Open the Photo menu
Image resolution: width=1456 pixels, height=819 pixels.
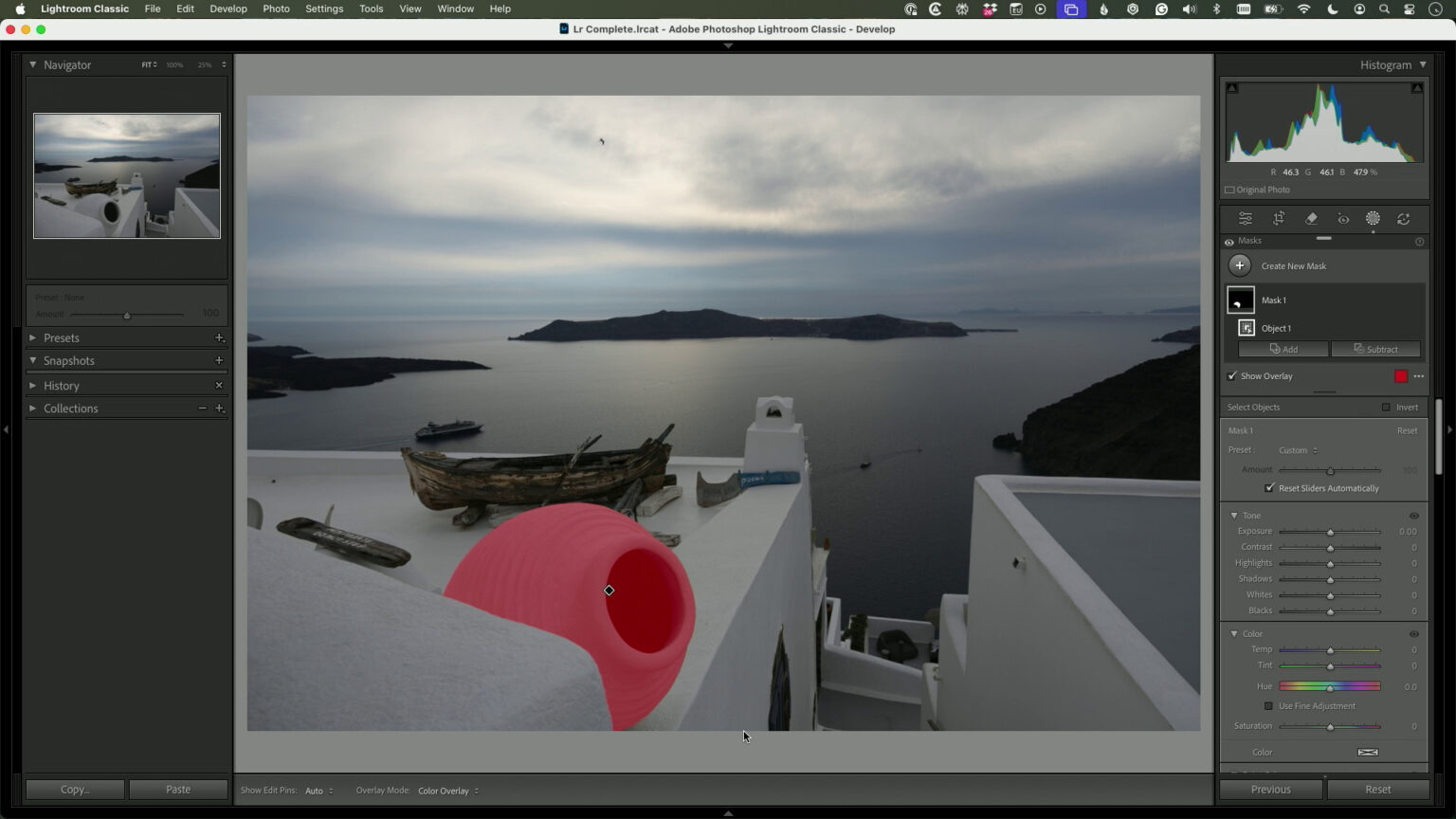pos(276,9)
